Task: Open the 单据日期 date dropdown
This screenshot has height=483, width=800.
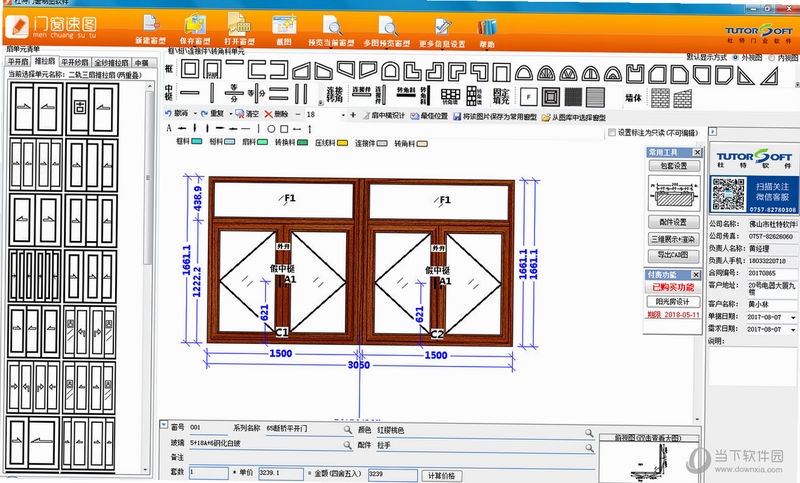Action: pyautogui.click(x=793, y=317)
